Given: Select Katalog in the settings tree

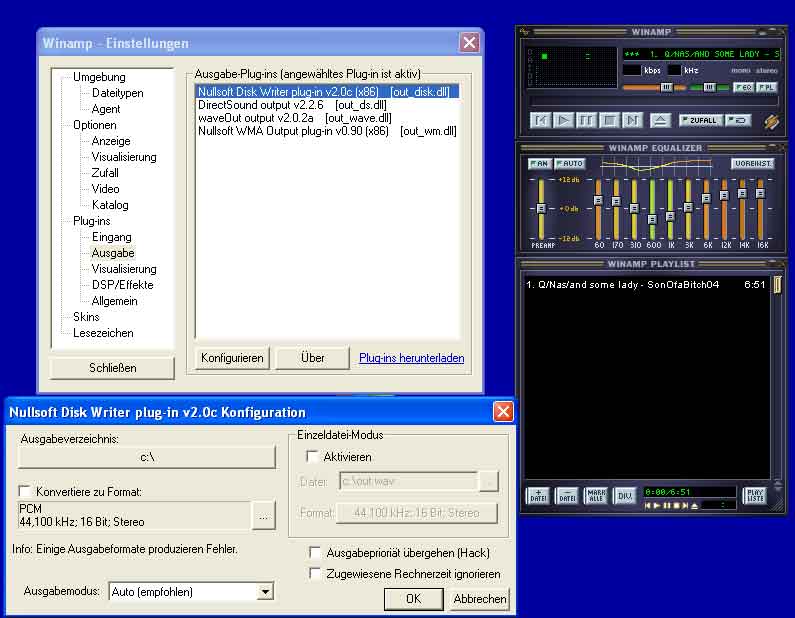Looking at the screenshot, I should pyautogui.click(x=110, y=205).
